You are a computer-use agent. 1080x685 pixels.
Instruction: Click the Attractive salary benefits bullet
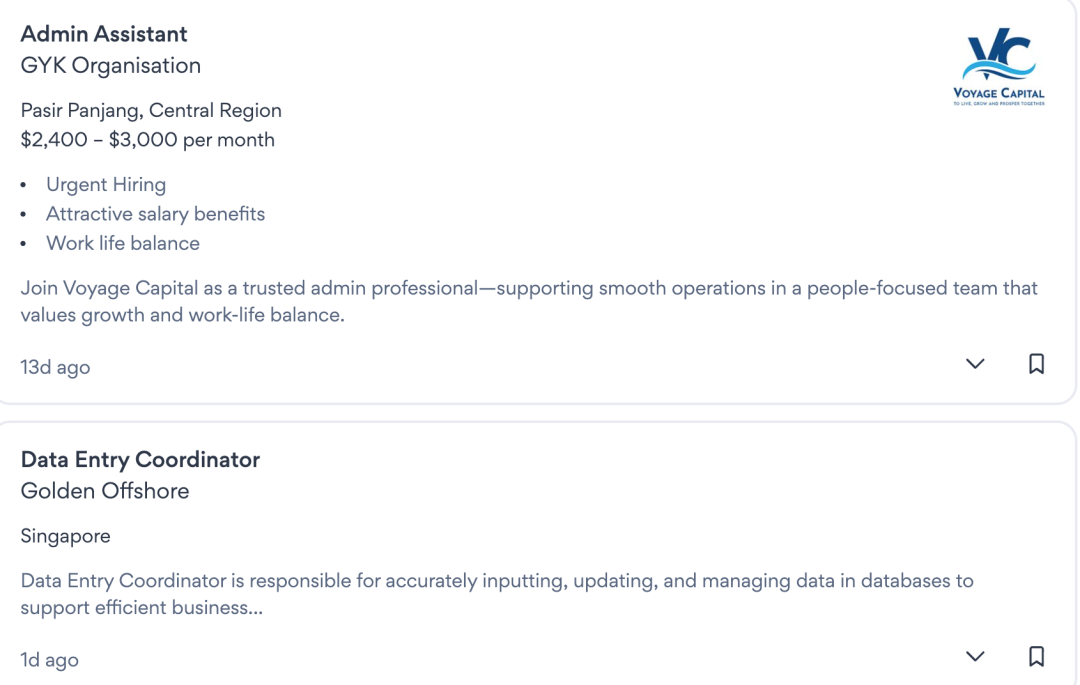tap(155, 214)
